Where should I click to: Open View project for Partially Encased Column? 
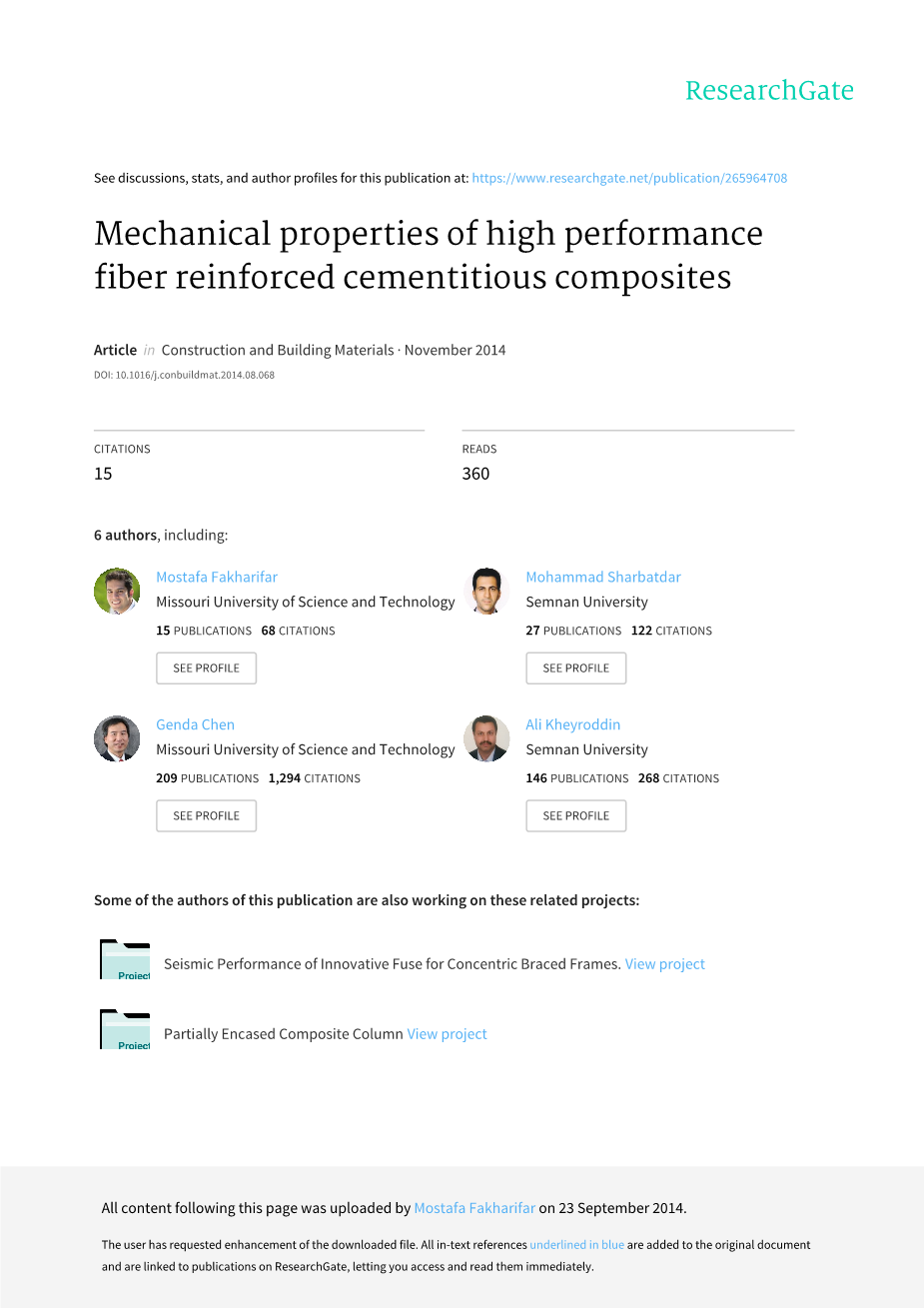pyautogui.click(x=447, y=1034)
